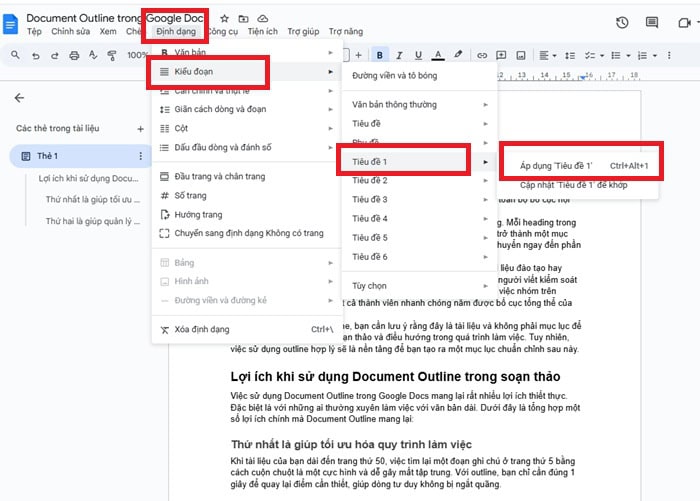Open the Xem menu
The width and height of the screenshot is (700, 501).
pos(108,31)
